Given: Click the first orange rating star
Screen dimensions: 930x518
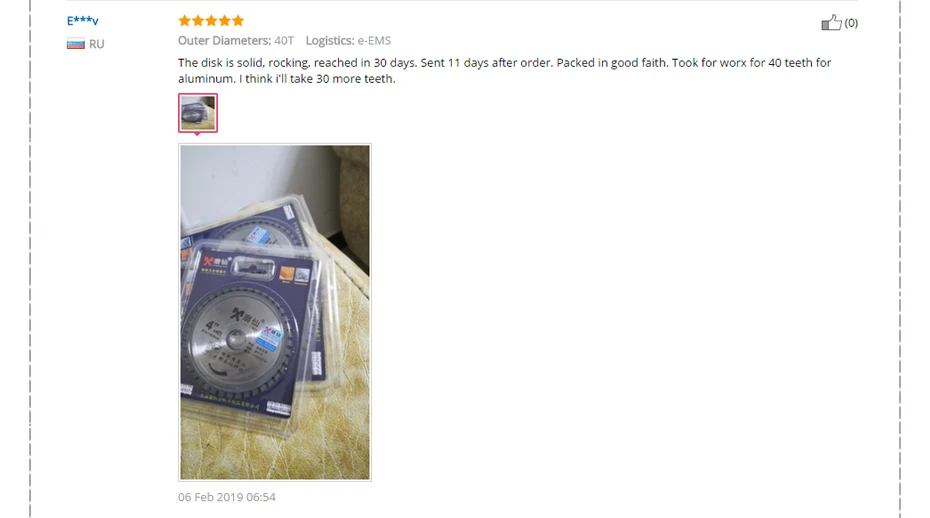Looking at the screenshot, I should pyautogui.click(x=184, y=21).
